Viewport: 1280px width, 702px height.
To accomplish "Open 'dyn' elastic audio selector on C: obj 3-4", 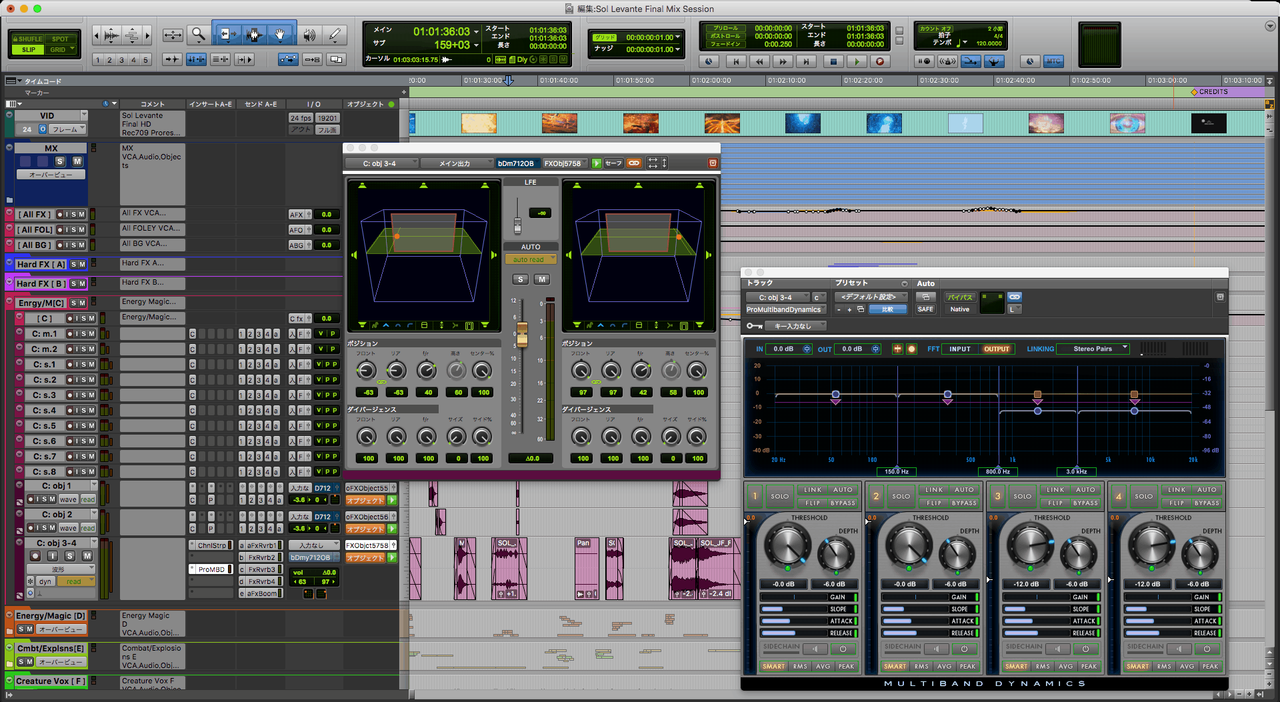I will pos(46,581).
